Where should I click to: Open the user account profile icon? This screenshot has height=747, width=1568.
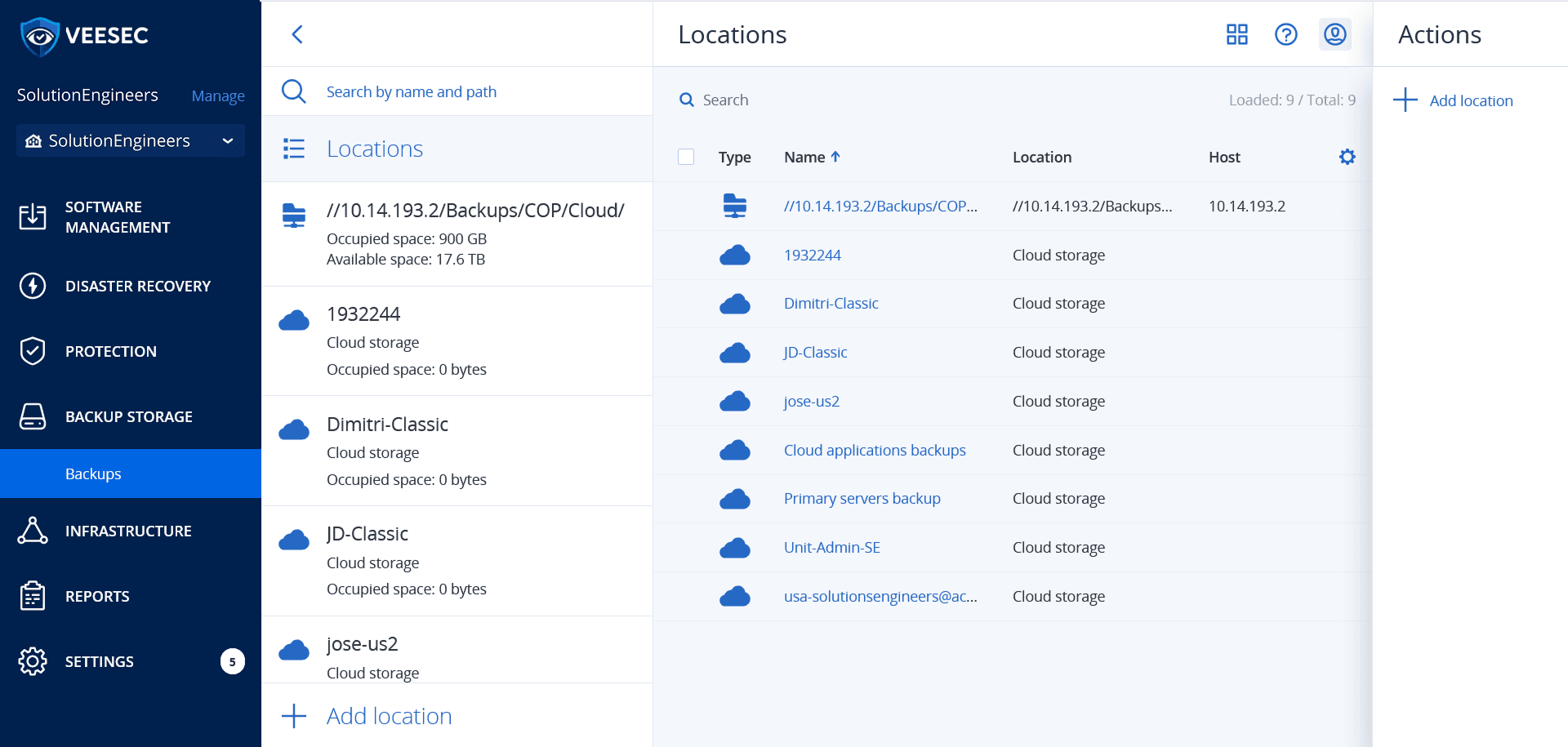(1335, 34)
